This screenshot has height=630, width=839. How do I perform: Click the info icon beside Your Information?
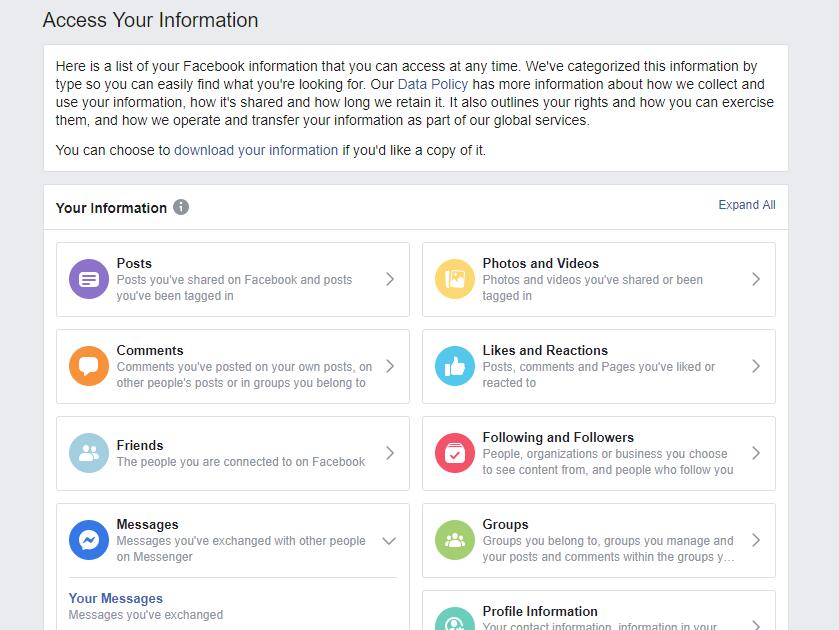[x=181, y=207]
